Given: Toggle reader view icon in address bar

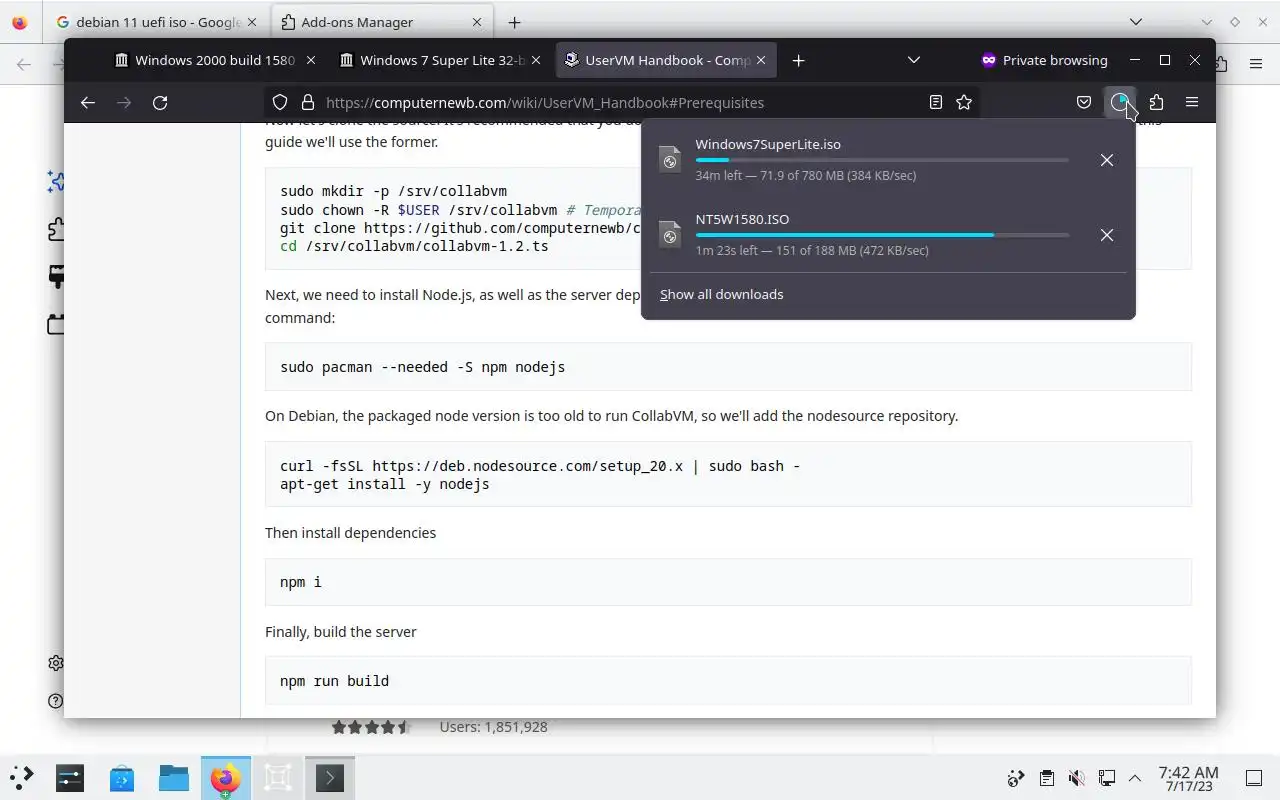Looking at the screenshot, I should click(936, 102).
